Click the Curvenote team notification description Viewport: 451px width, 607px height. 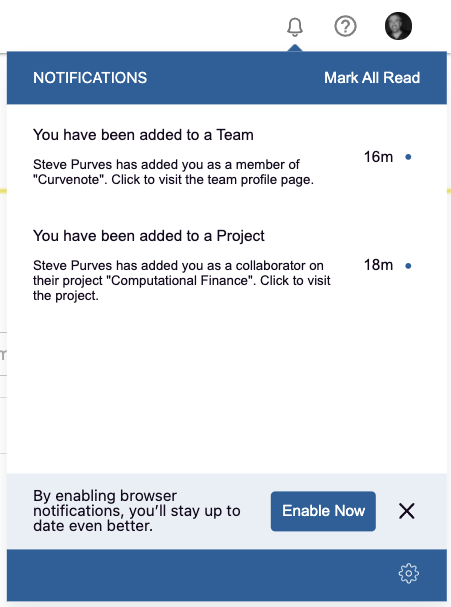point(173,172)
